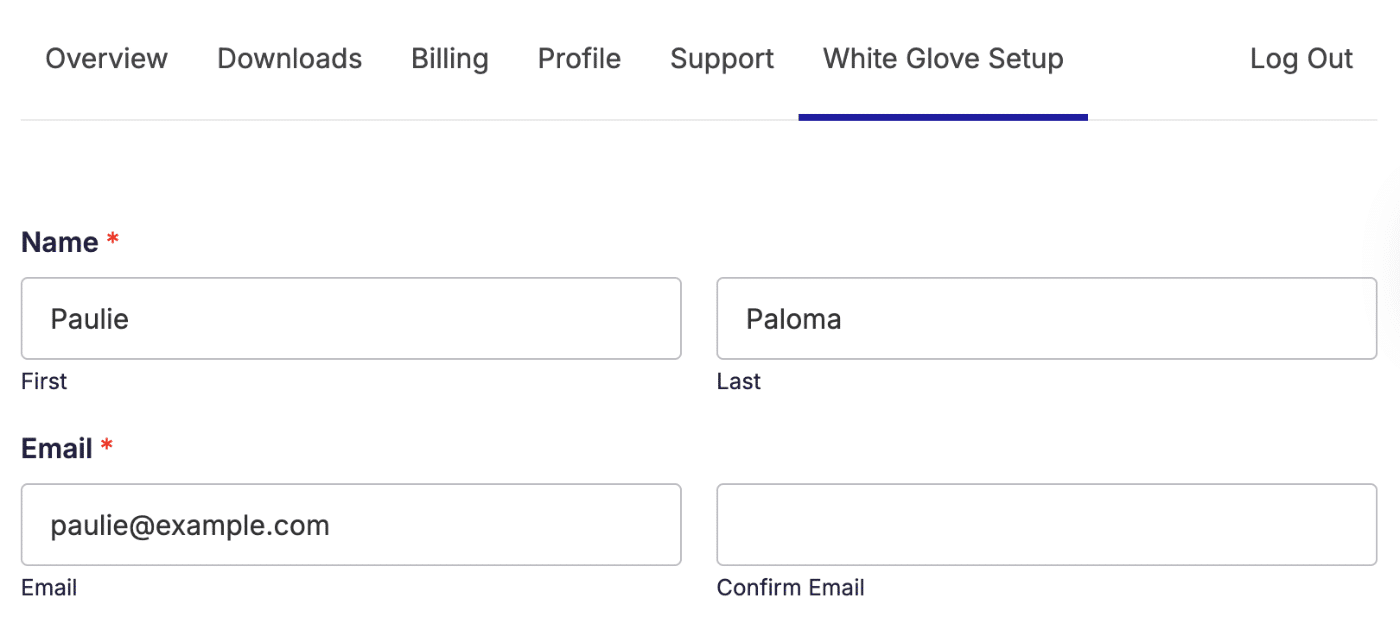Click the blue underline below White Glove Setup

tap(943, 117)
